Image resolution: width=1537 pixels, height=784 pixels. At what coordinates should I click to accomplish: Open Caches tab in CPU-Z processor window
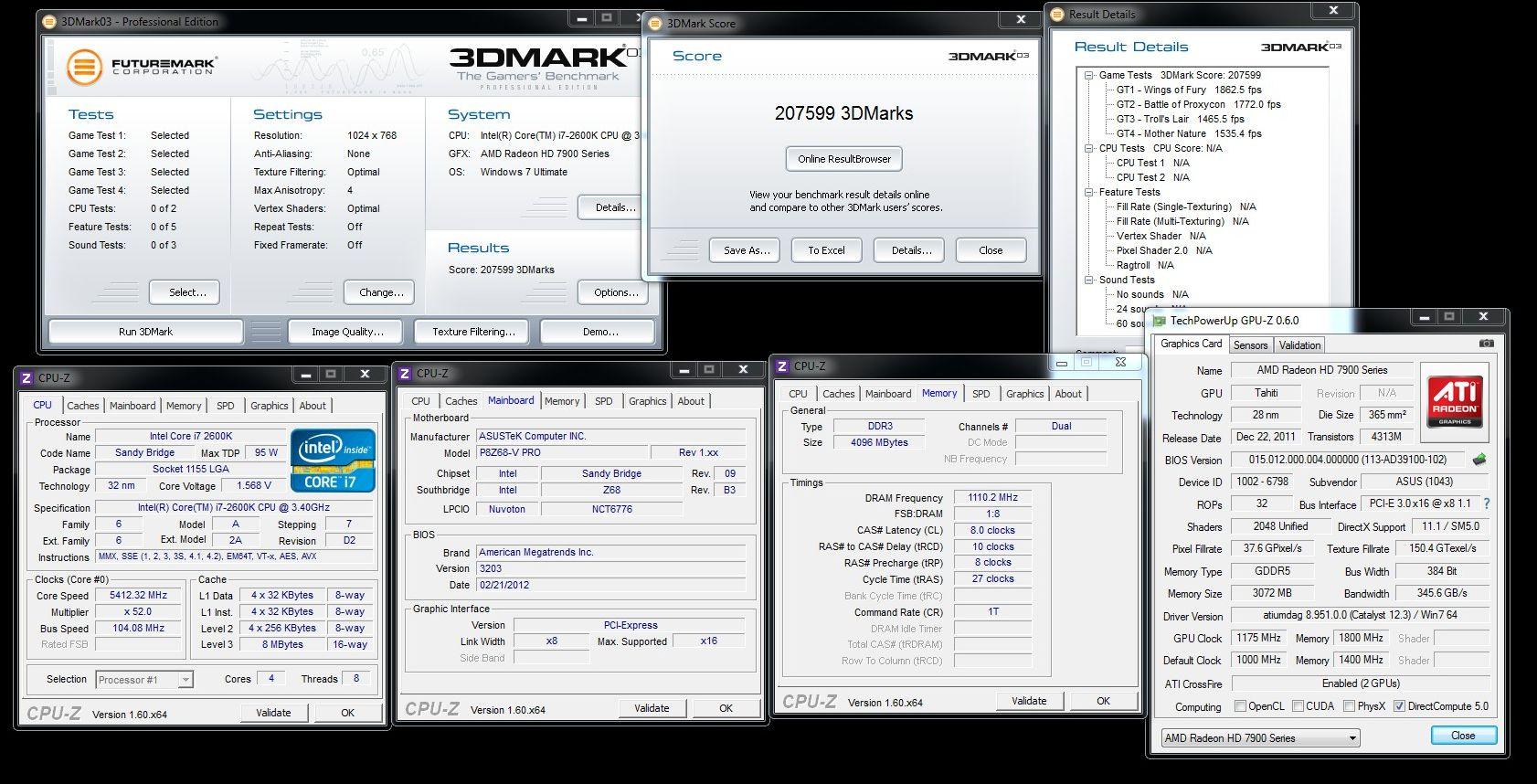[x=83, y=406]
